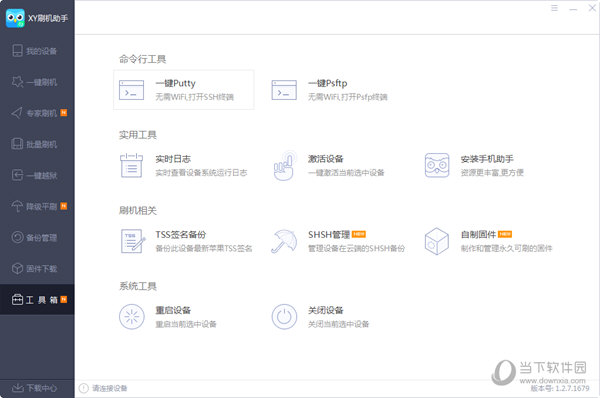The width and height of the screenshot is (600, 398).
Task: Click the 自制固件 cube icon
Action: (x=437, y=241)
